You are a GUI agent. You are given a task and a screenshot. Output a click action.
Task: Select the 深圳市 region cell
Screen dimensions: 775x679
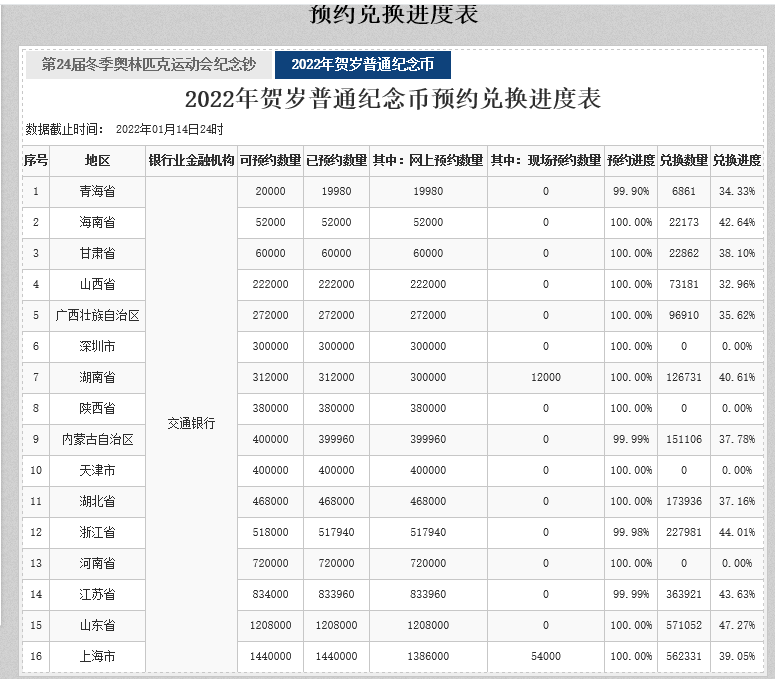click(97, 346)
